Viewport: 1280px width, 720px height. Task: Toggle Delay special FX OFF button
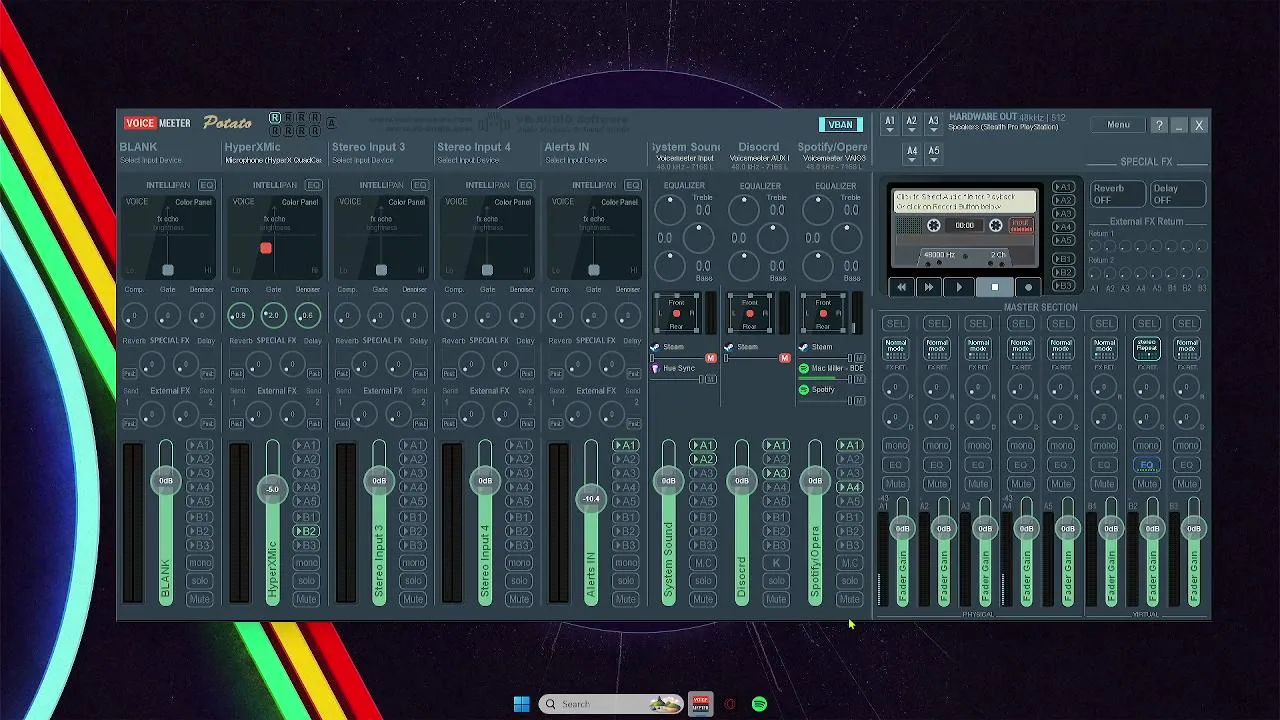click(1176, 194)
